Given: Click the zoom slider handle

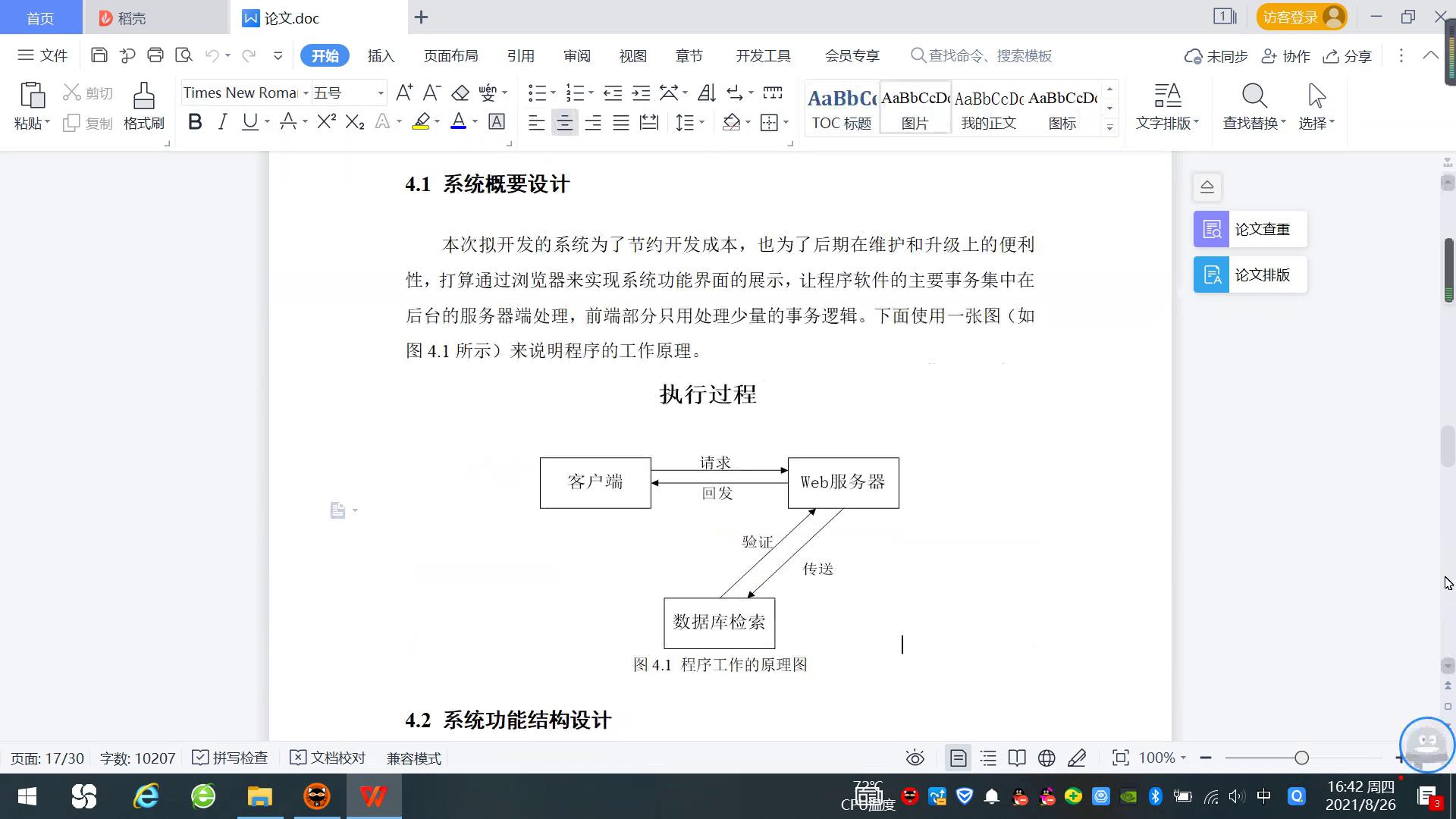Looking at the screenshot, I should point(1301,758).
